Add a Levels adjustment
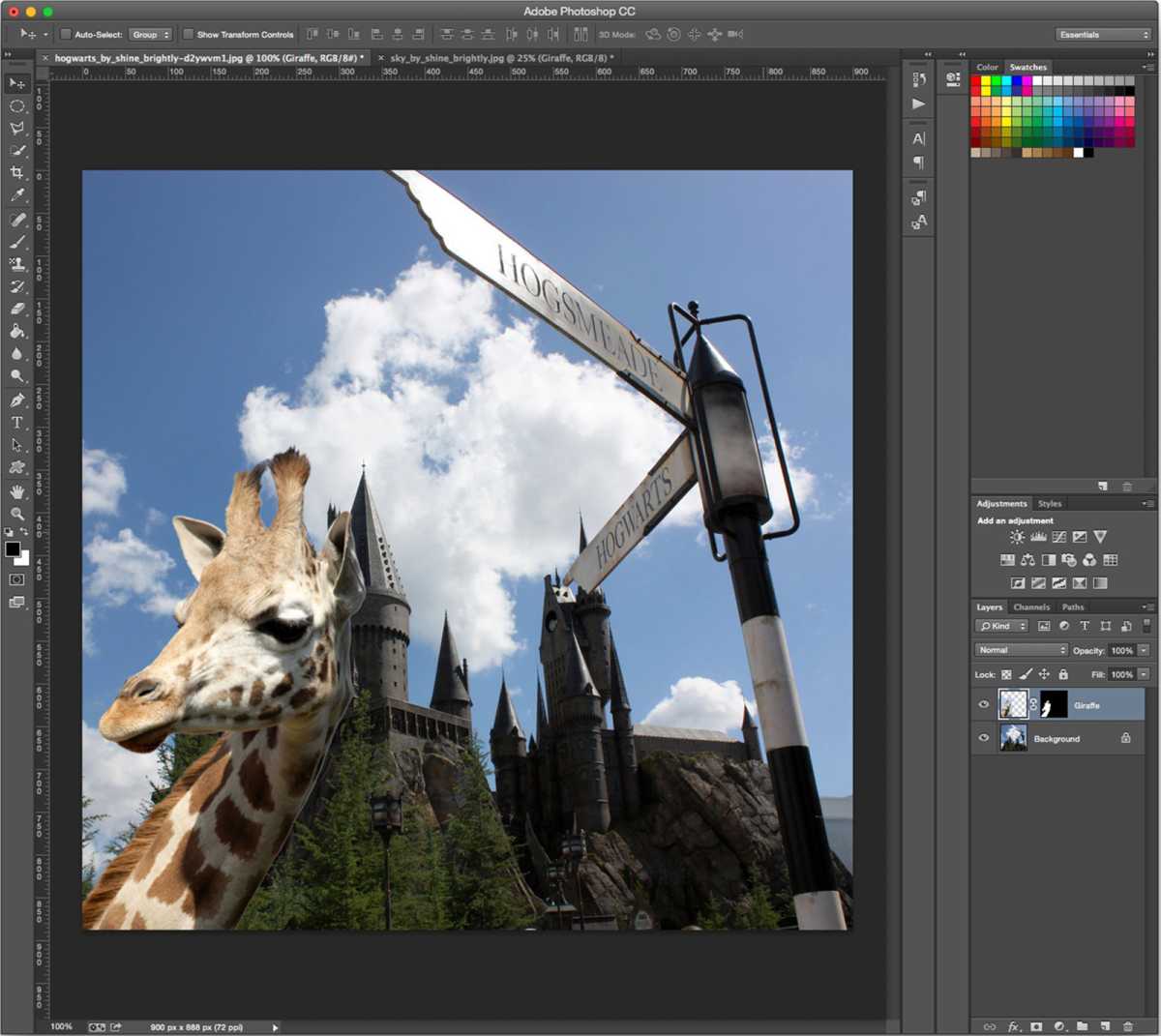Viewport: 1161px width, 1036px height. (x=1038, y=537)
